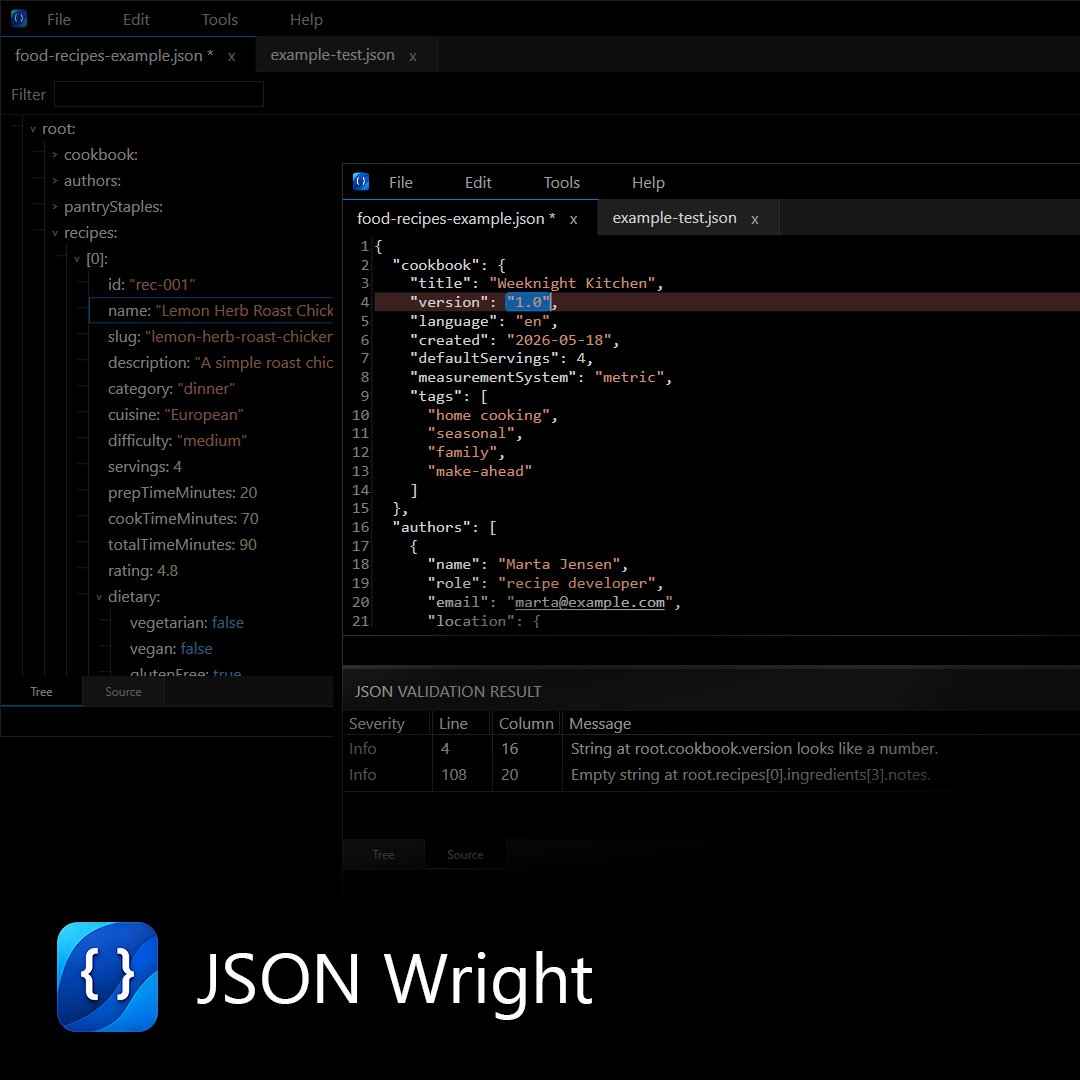
Task: Select the name Lemon Herb Roast row
Action: coord(211,311)
